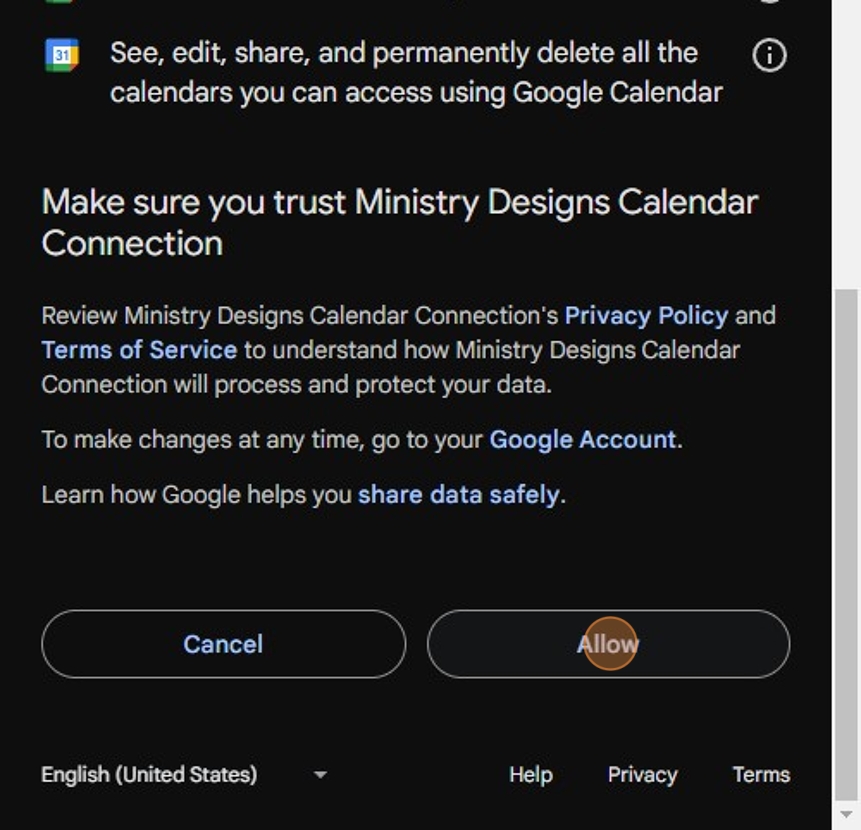
Task: Open the Privacy Policy link
Action: (x=646, y=316)
